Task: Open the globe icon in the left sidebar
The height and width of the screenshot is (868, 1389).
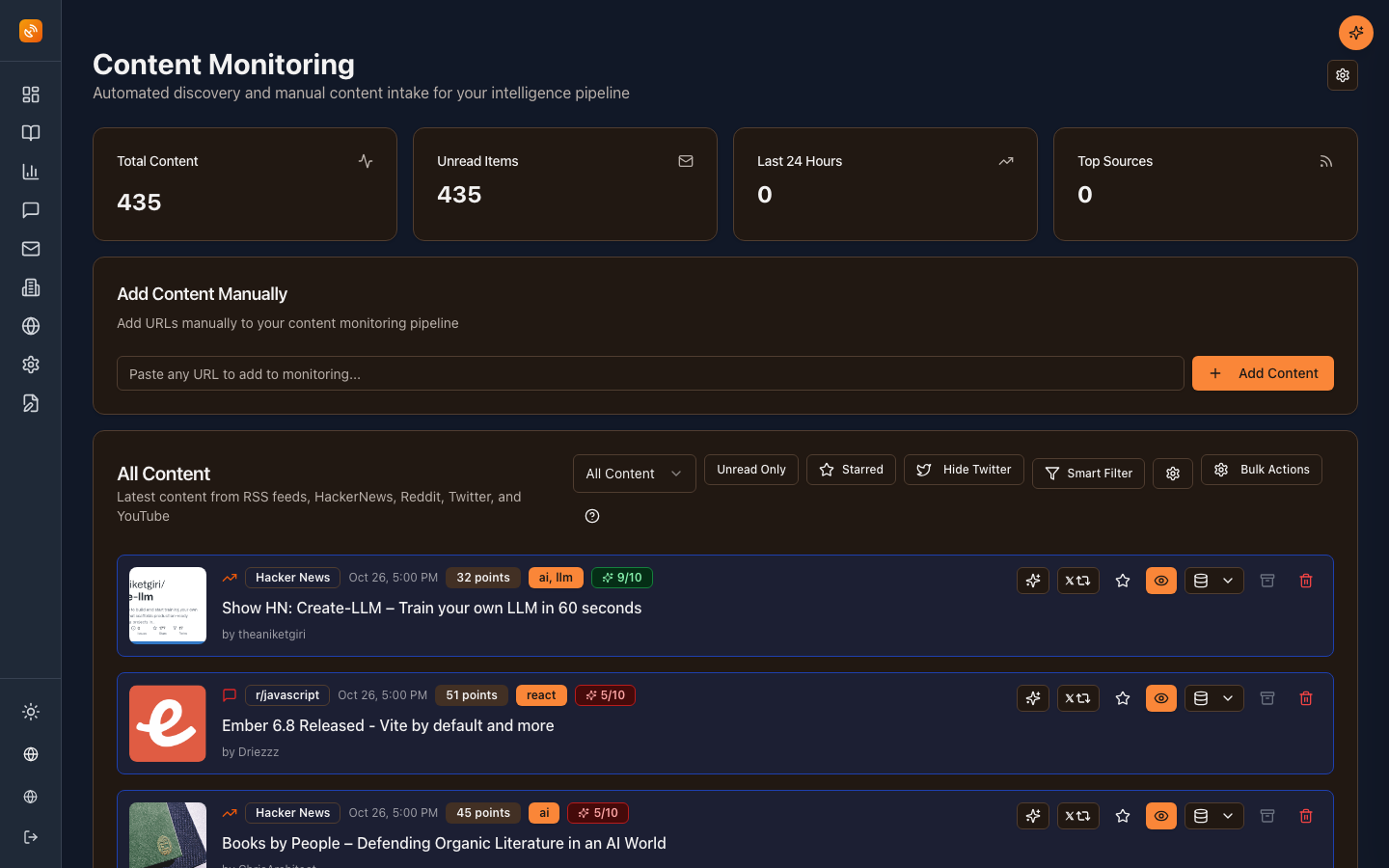Action: pyautogui.click(x=30, y=325)
